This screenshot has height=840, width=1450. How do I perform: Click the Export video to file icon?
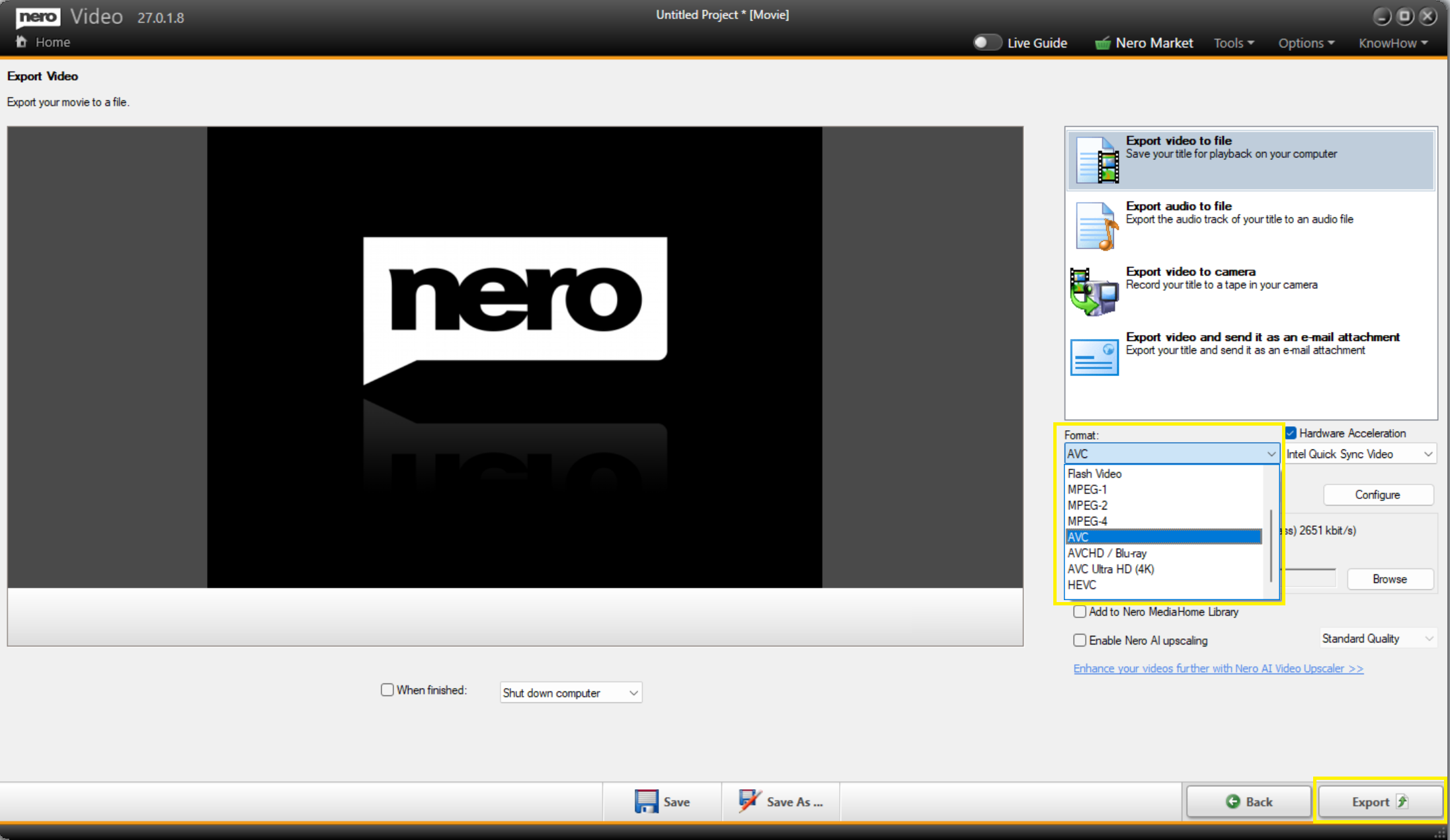(x=1096, y=160)
